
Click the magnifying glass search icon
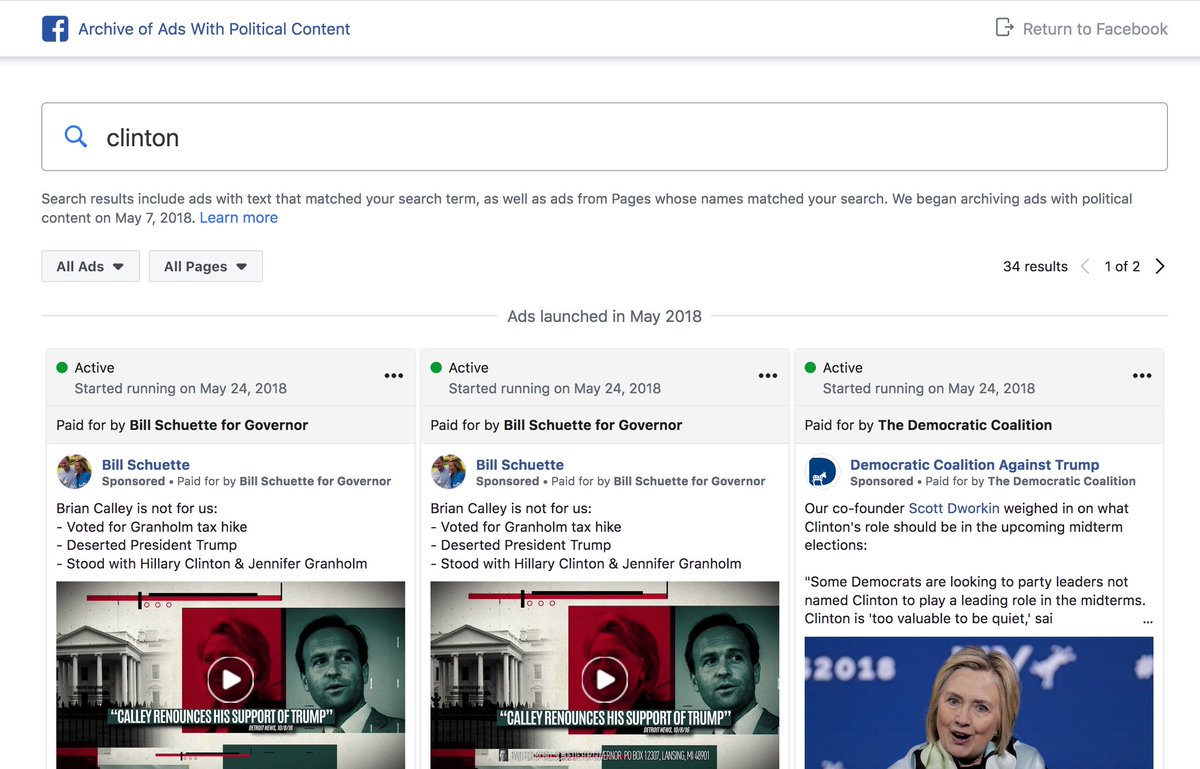coord(76,136)
